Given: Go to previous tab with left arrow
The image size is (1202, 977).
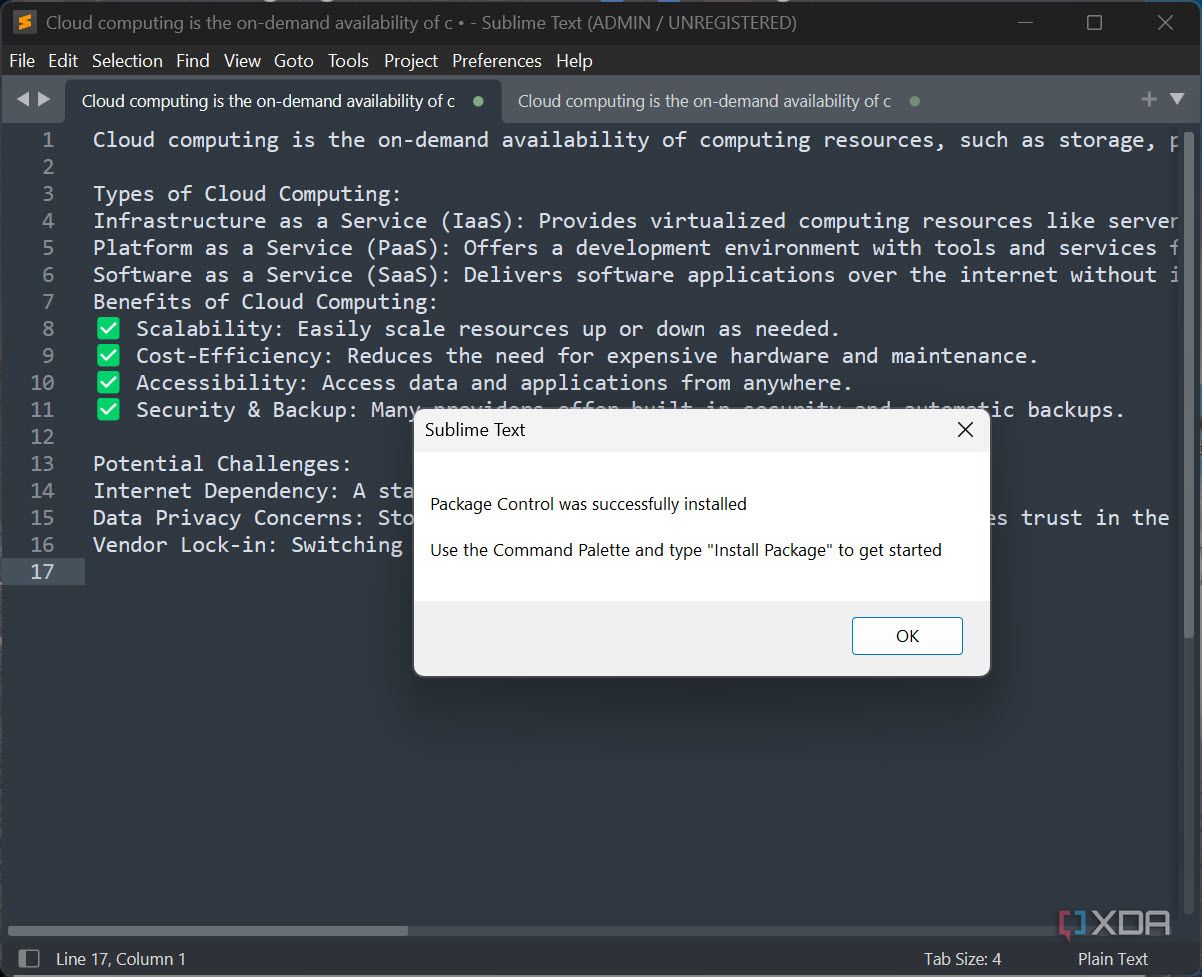Looking at the screenshot, I should (23, 99).
